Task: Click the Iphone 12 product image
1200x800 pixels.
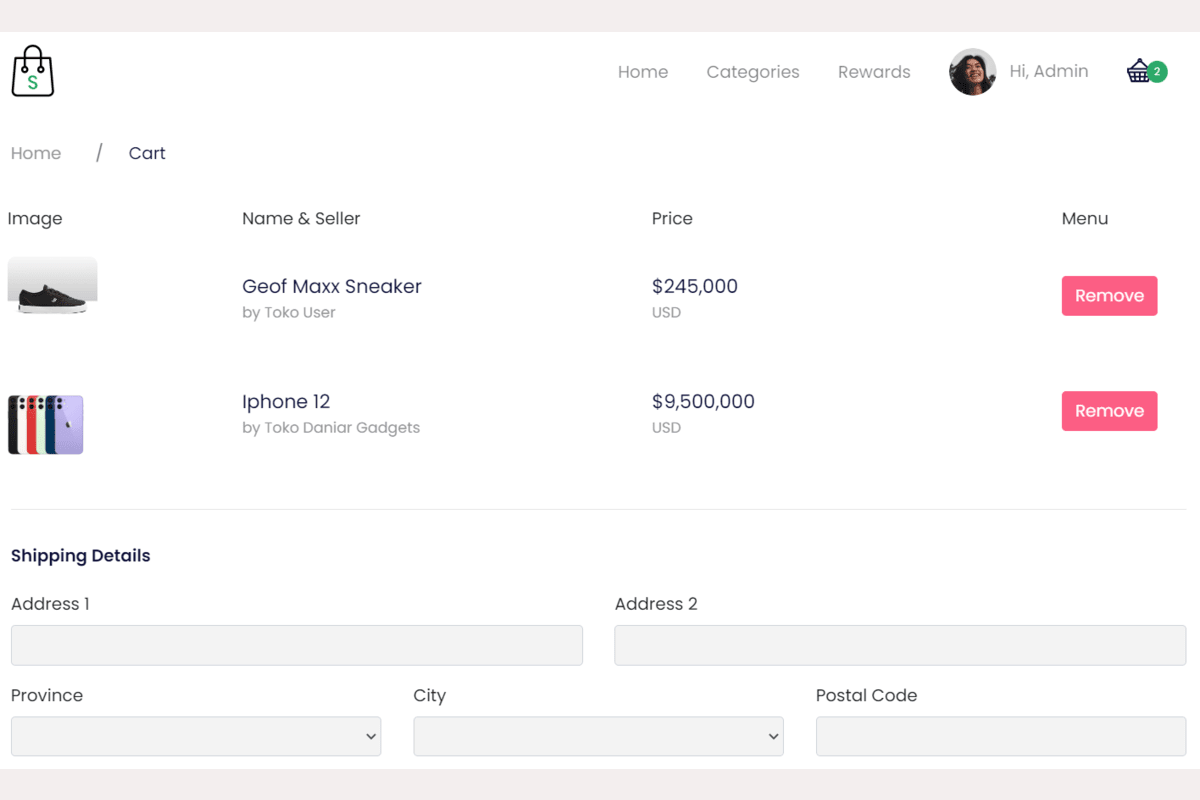Action: point(46,424)
